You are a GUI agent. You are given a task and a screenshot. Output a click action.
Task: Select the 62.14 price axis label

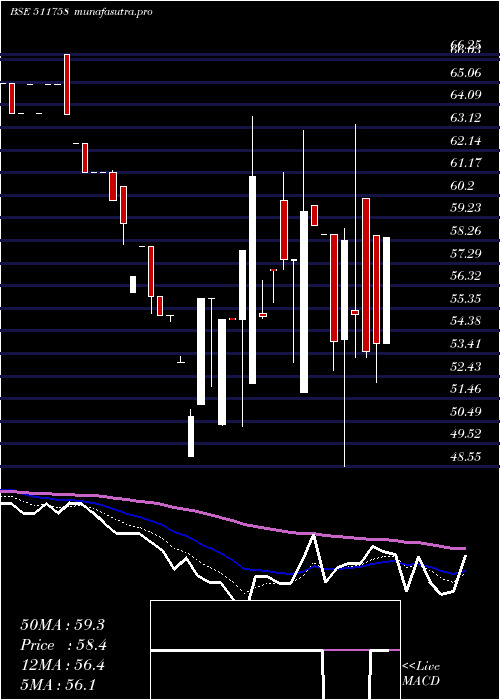466,141
